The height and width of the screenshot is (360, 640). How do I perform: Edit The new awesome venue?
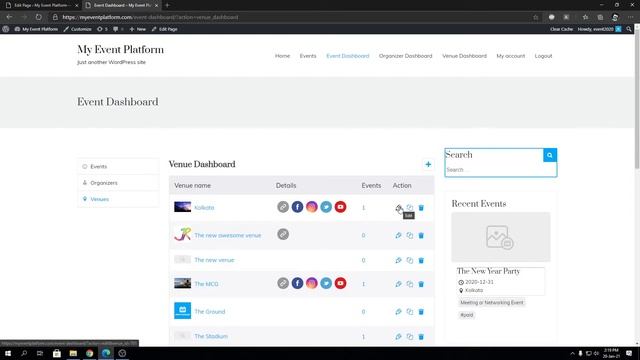tap(398, 236)
